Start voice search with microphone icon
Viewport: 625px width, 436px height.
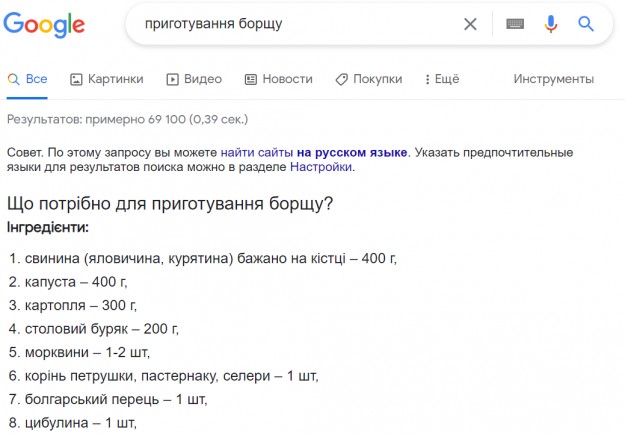click(551, 24)
